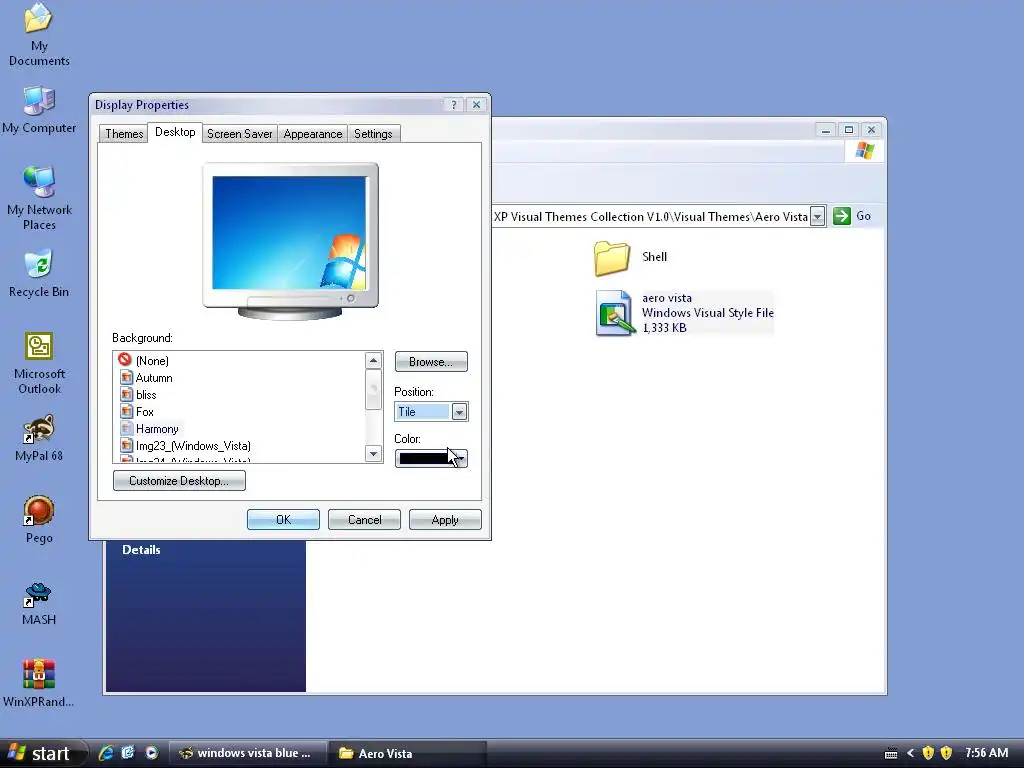This screenshot has height=768, width=1024.
Task: Click the Apply button
Action: click(x=445, y=520)
